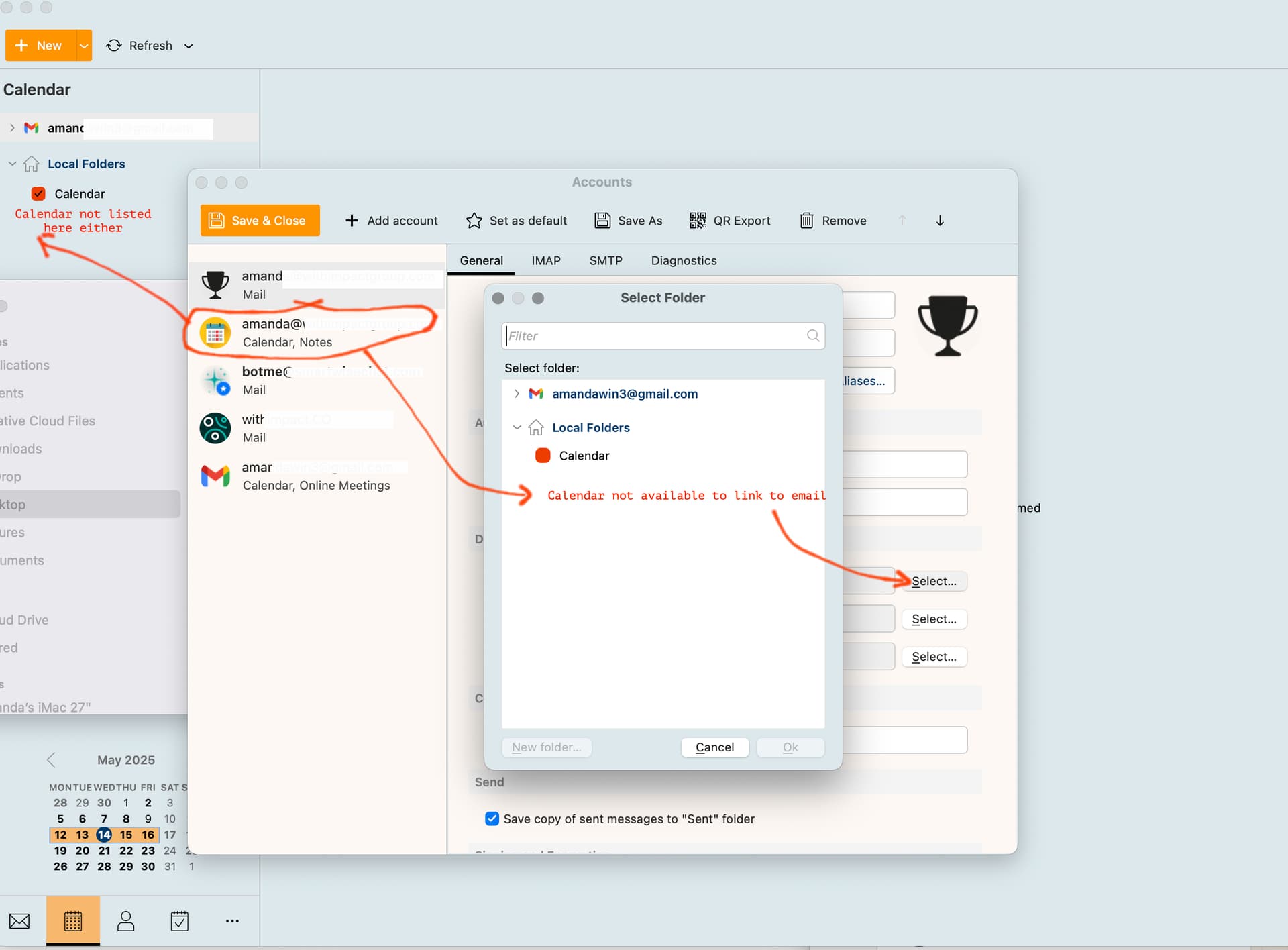Uncheck the Calendar checkbox under Local Folders

pyautogui.click(x=38, y=194)
